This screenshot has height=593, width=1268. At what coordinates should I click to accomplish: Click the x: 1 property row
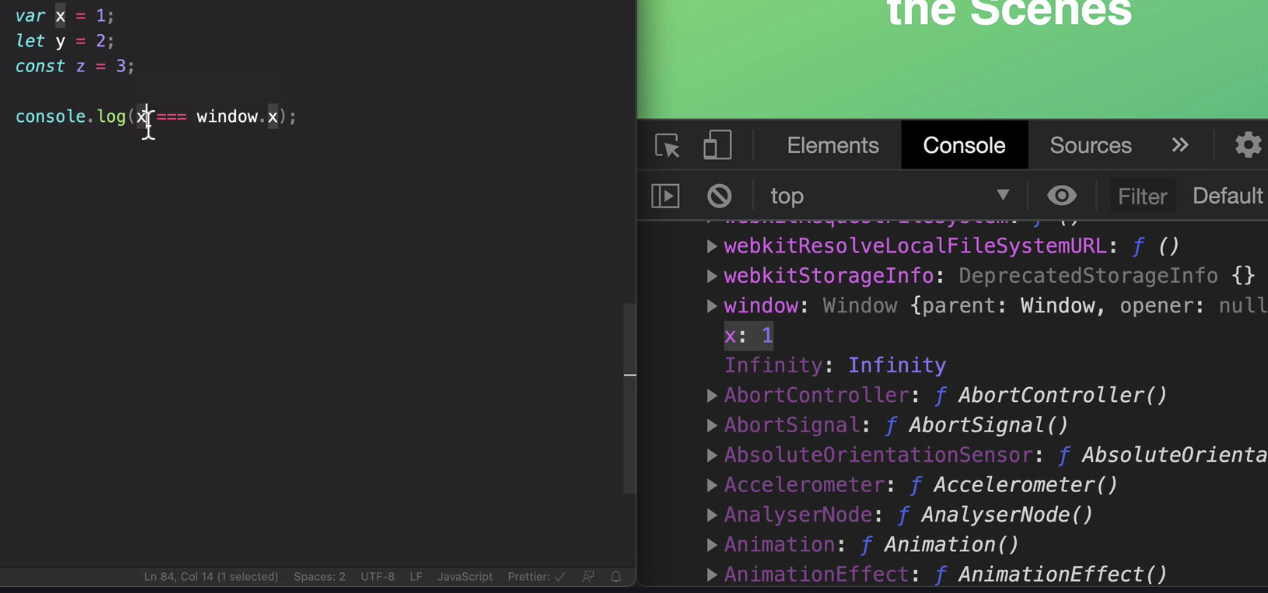point(748,335)
